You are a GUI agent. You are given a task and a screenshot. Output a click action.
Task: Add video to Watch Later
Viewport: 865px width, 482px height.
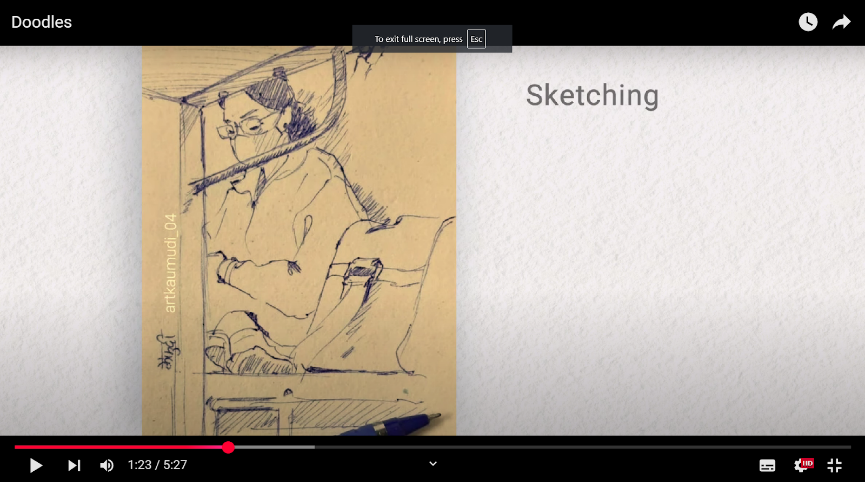(808, 22)
